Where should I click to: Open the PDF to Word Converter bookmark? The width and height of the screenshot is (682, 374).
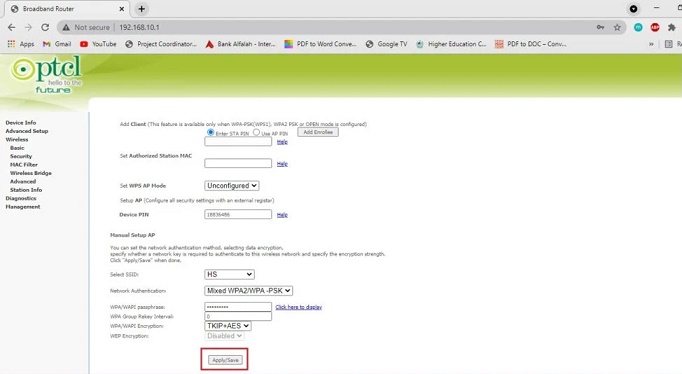click(x=320, y=44)
